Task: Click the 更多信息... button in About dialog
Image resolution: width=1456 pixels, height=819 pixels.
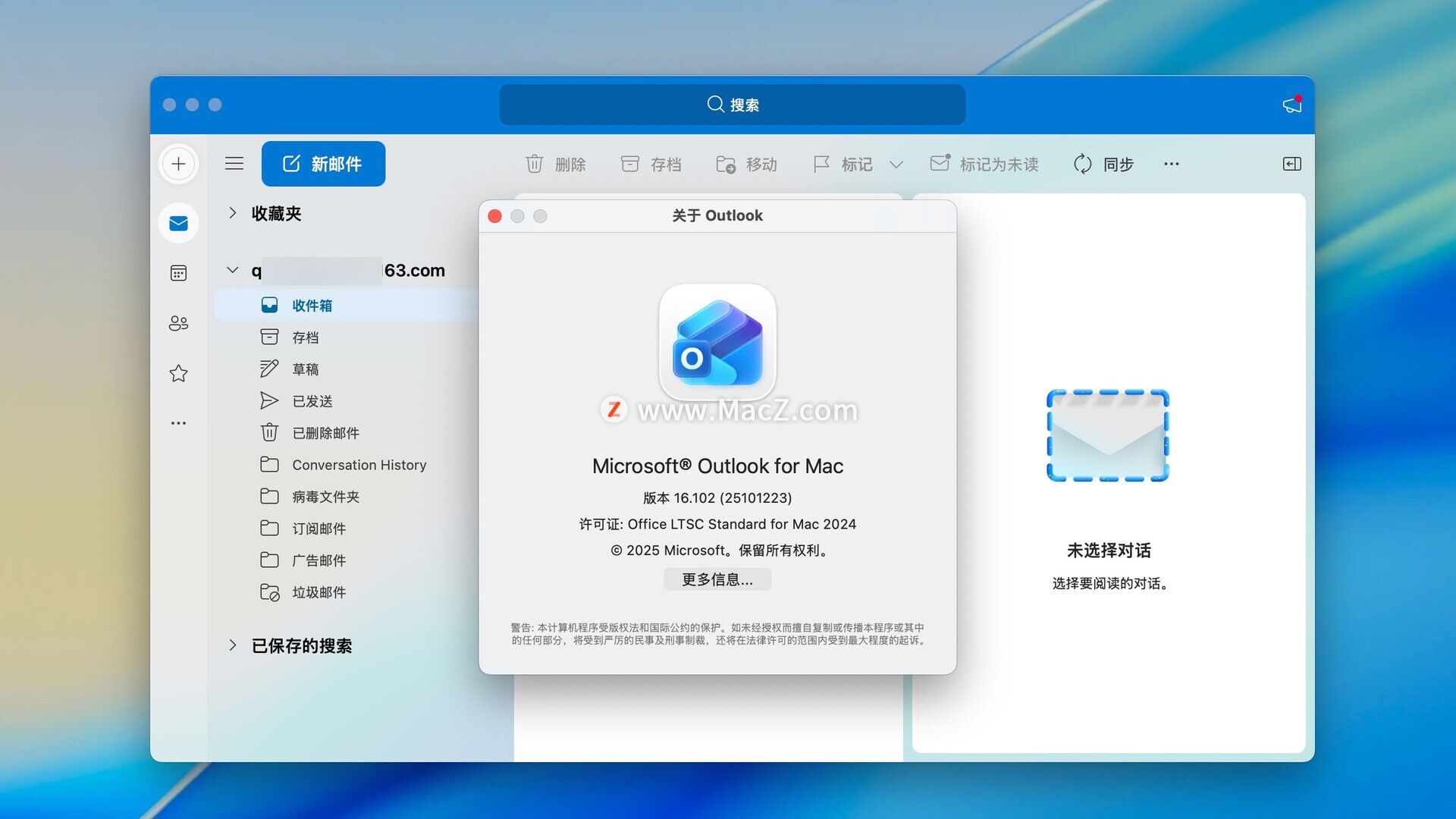Action: [x=717, y=579]
